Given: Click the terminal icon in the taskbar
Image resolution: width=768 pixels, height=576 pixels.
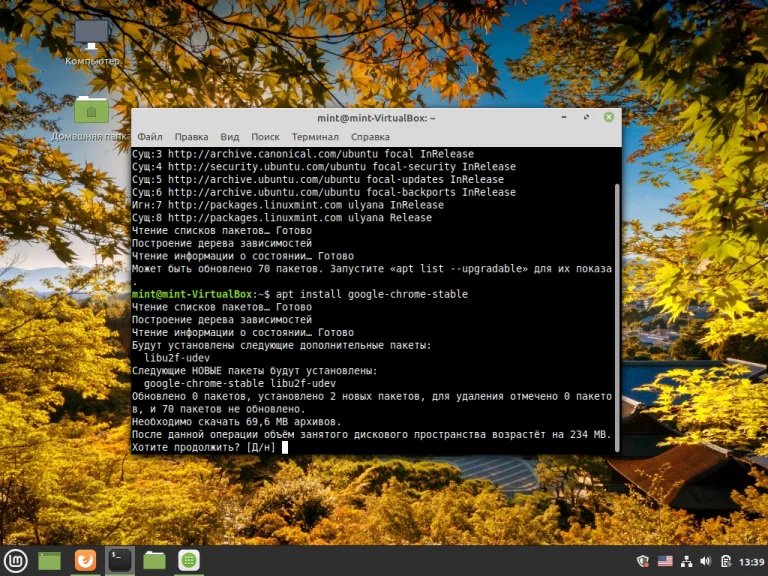Looking at the screenshot, I should click(x=120, y=561).
